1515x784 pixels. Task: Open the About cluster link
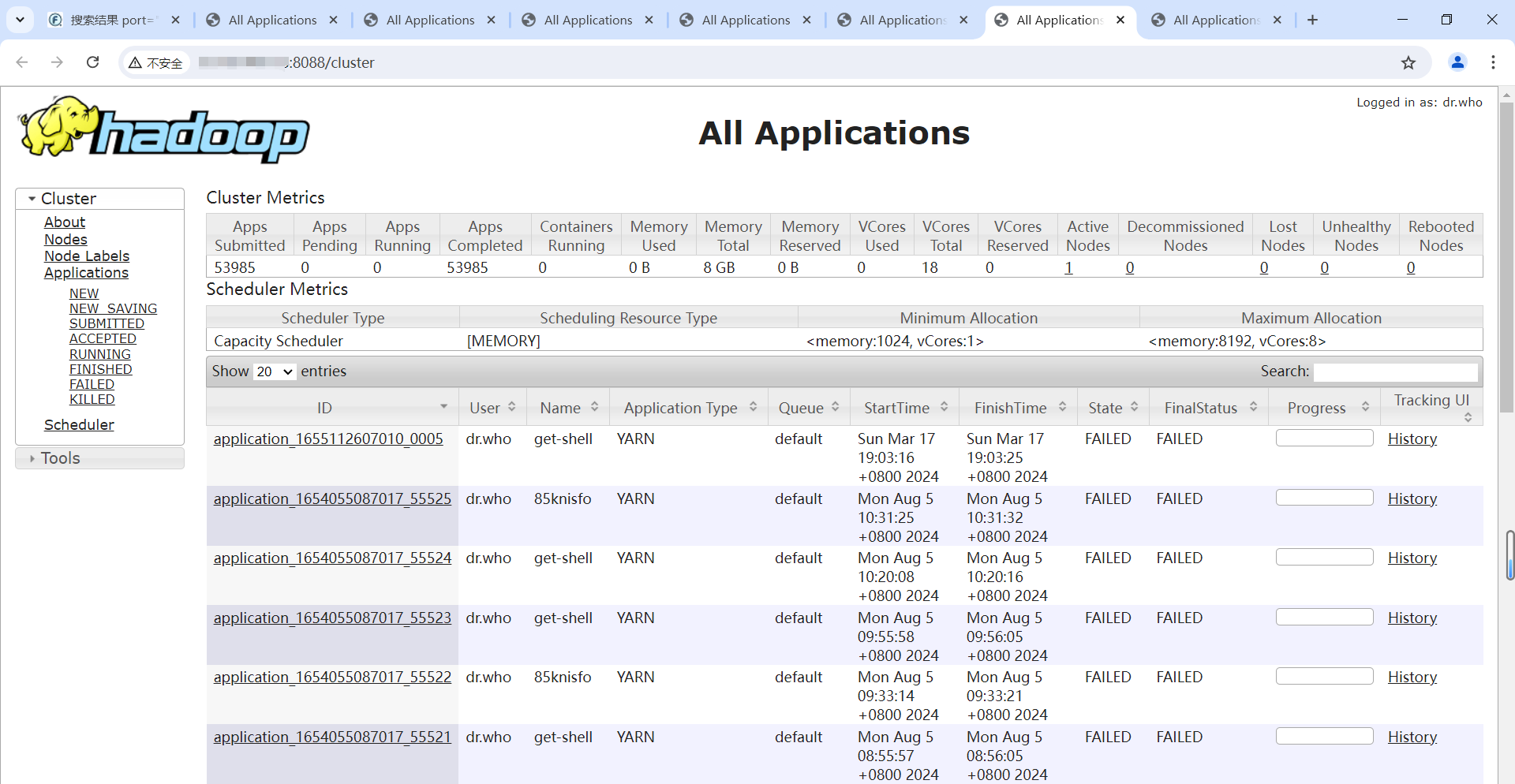(x=65, y=222)
